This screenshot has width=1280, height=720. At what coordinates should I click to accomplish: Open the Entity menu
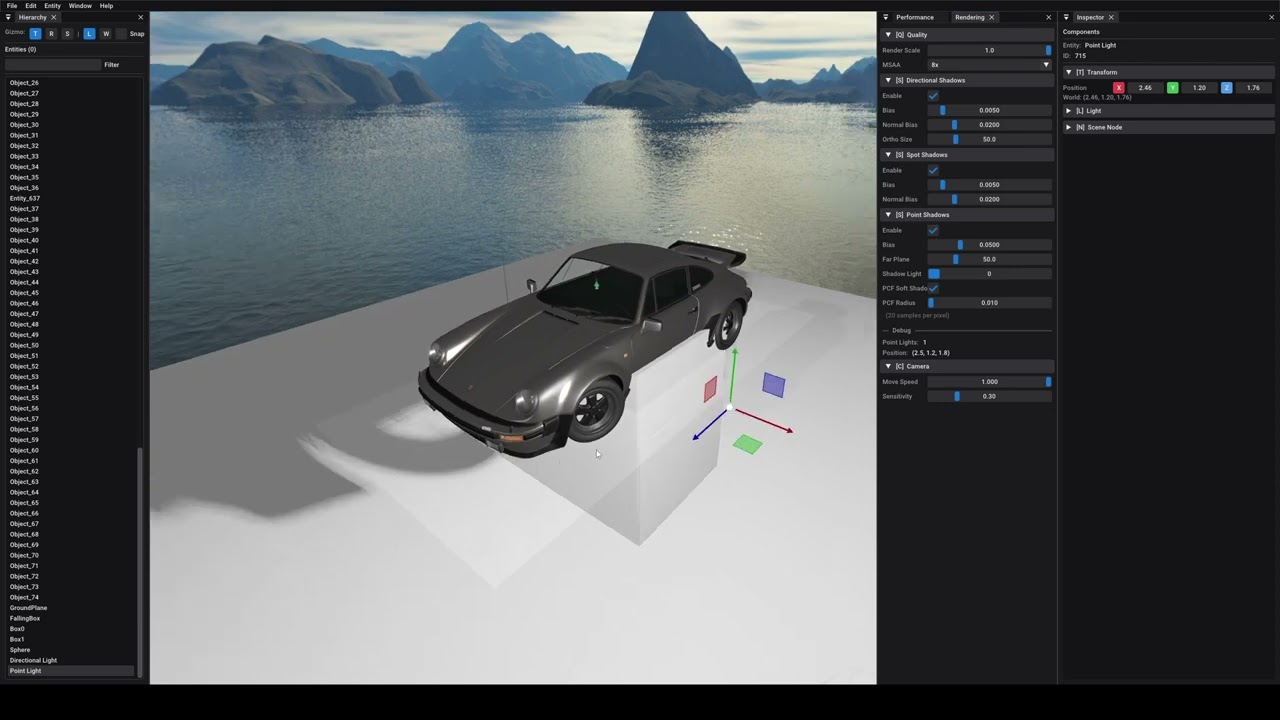point(52,6)
